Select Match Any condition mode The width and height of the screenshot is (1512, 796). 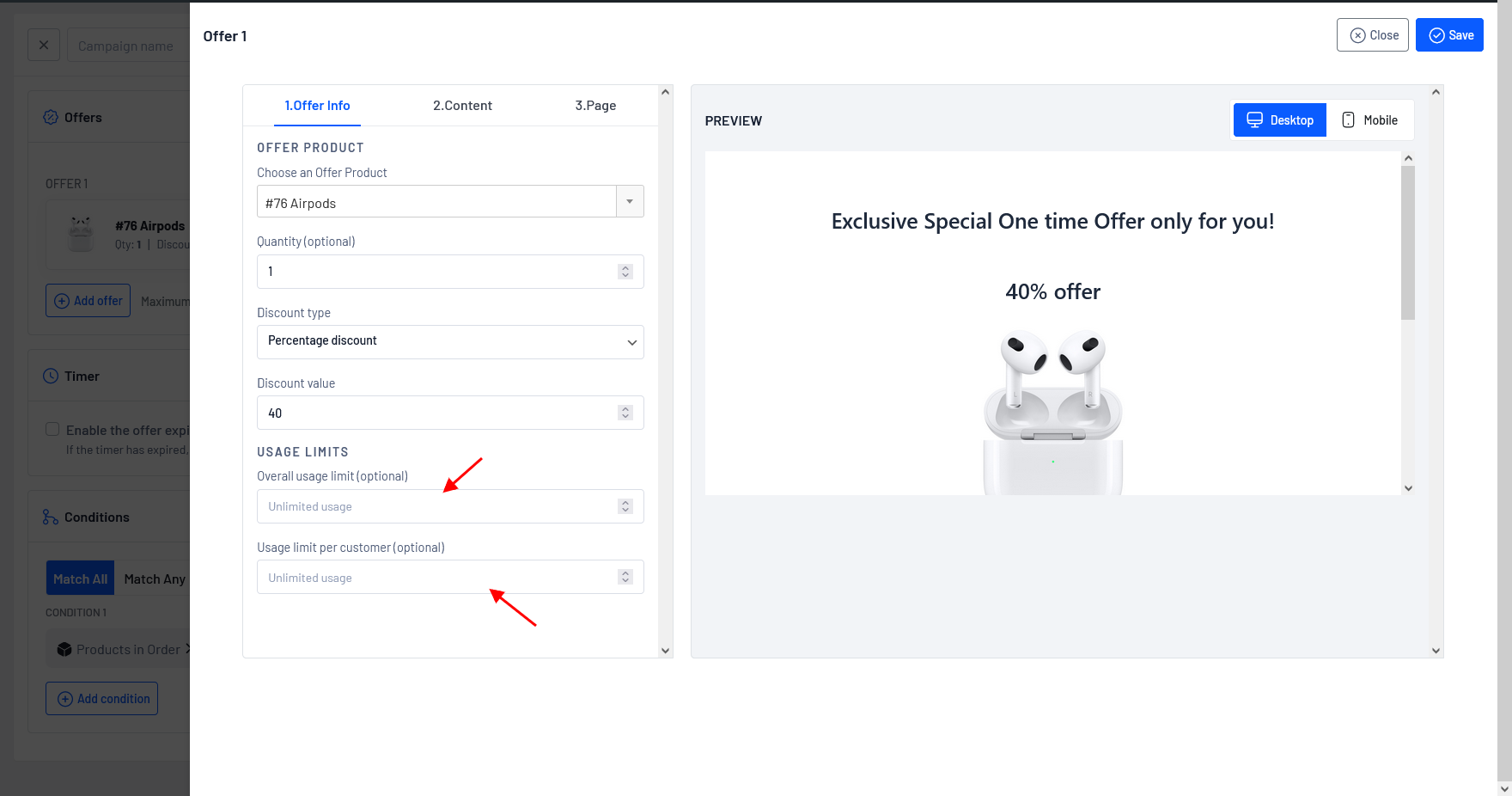tap(155, 579)
